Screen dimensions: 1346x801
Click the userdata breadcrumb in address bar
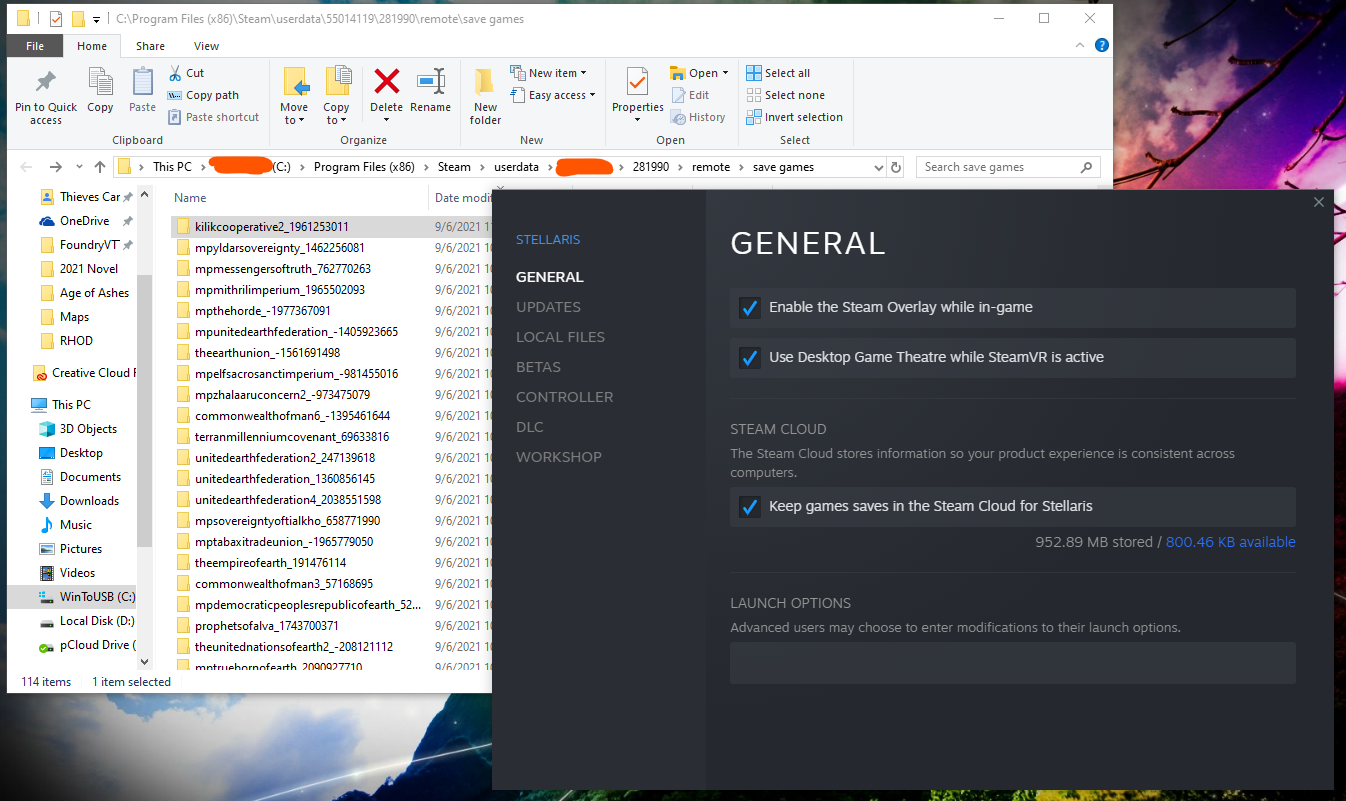coord(516,167)
